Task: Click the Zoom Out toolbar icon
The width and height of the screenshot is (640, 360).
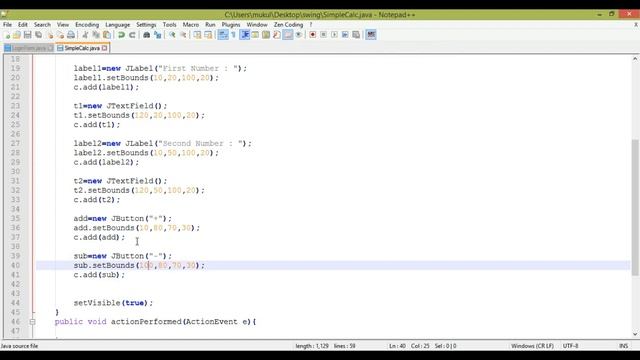Action: pos(183,35)
